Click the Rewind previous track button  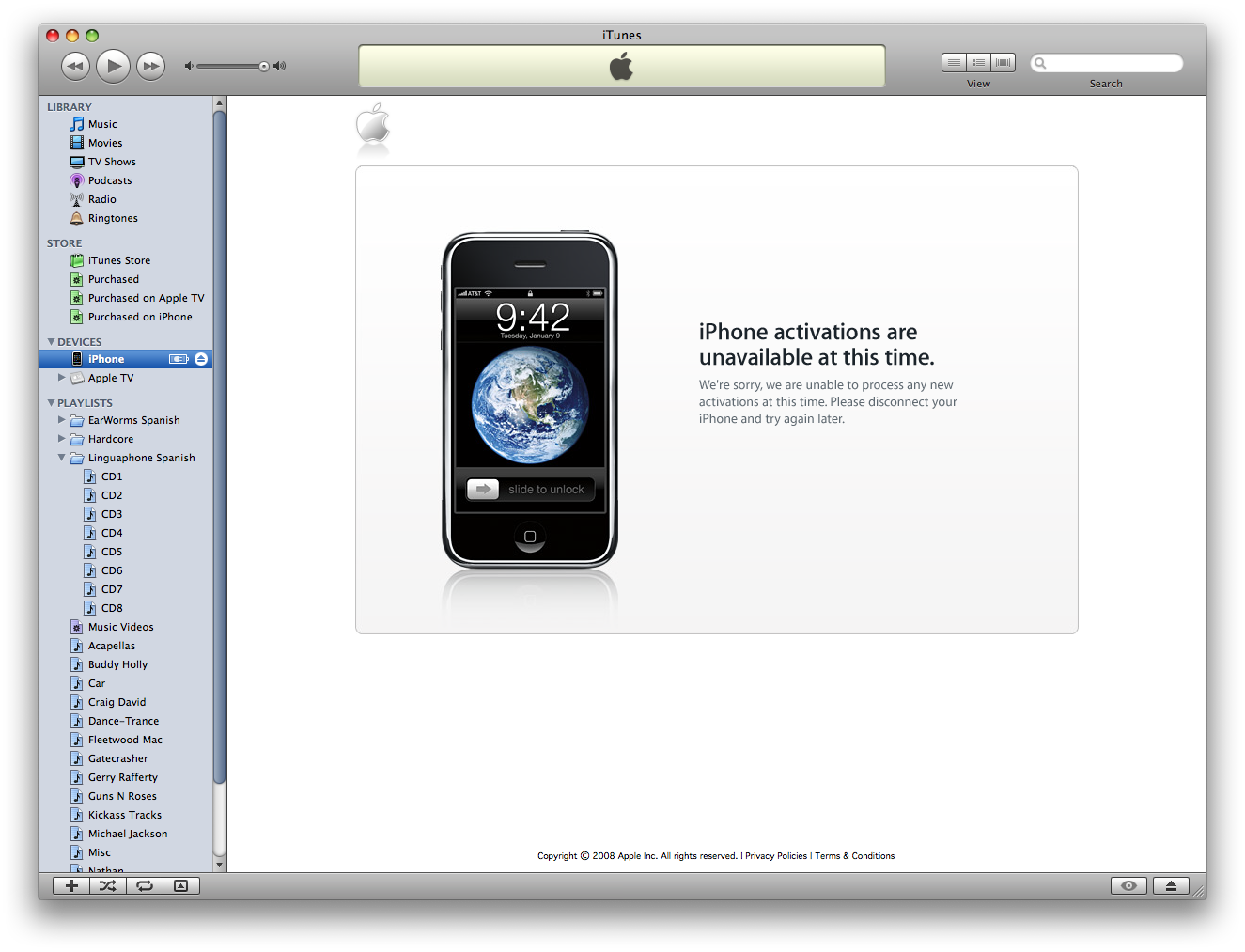pyautogui.click(x=75, y=66)
